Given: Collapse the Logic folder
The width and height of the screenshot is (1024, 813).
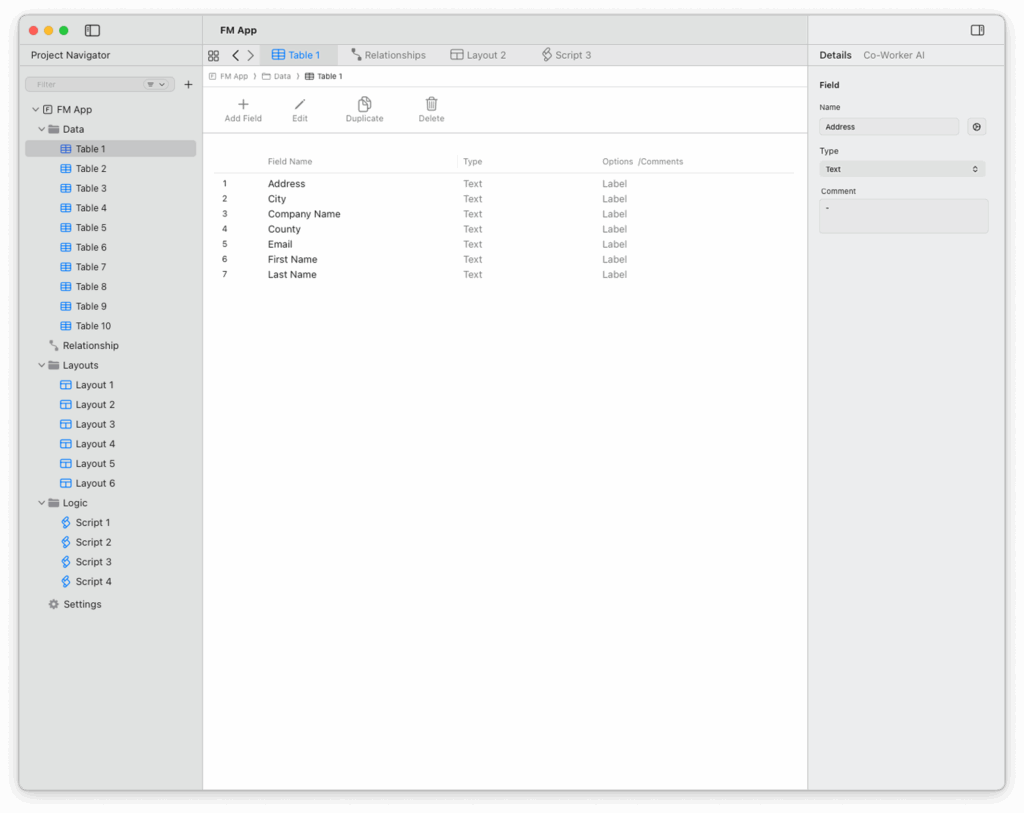Looking at the screenshot, I should 42,503.
